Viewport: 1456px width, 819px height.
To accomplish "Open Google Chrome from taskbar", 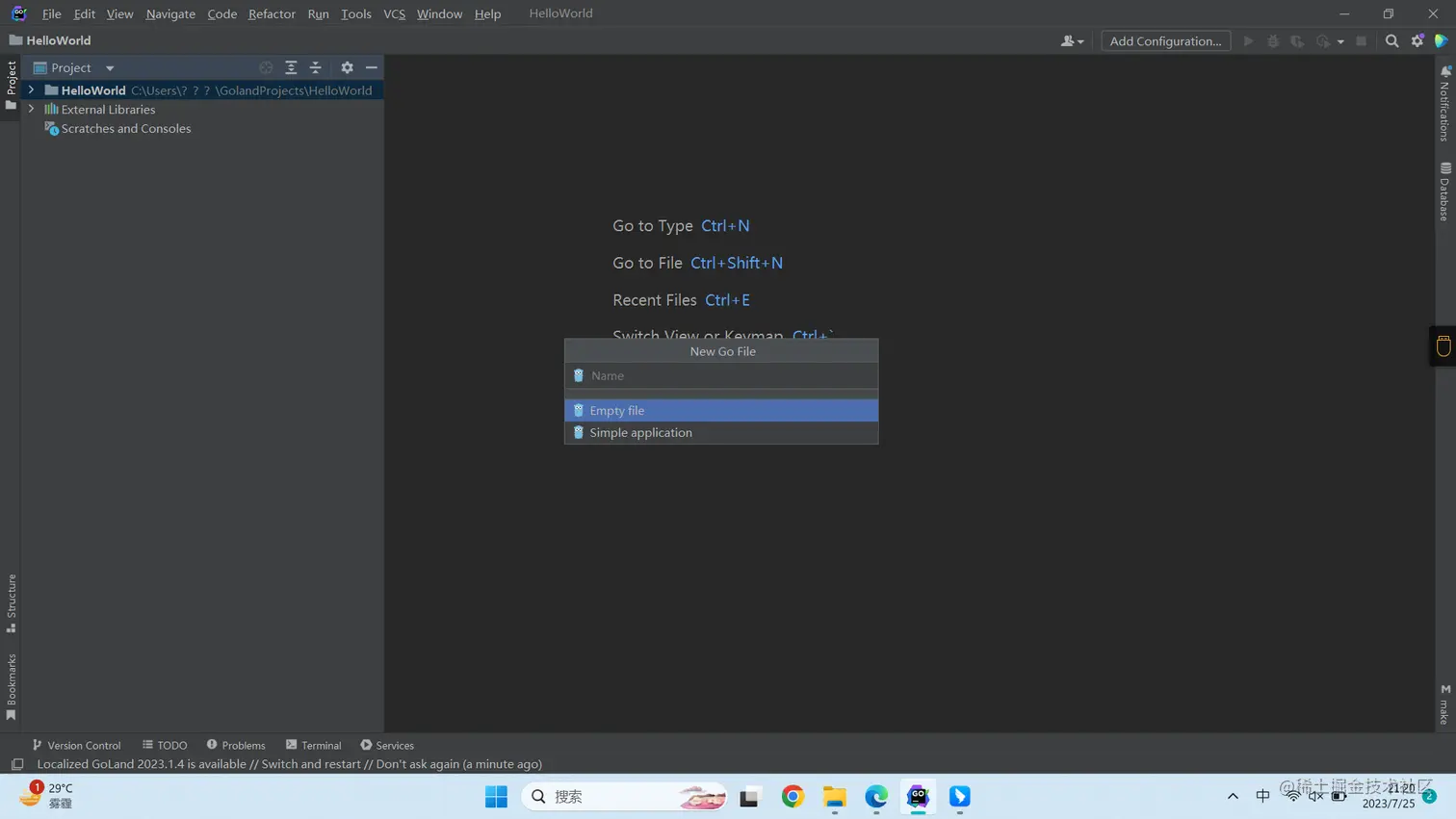I will (x=793, y=797).
